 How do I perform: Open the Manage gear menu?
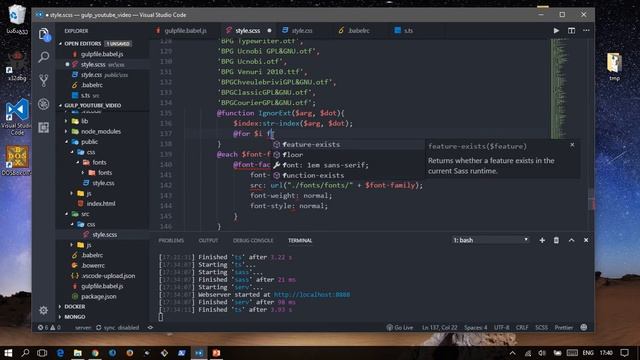[44, 310]
